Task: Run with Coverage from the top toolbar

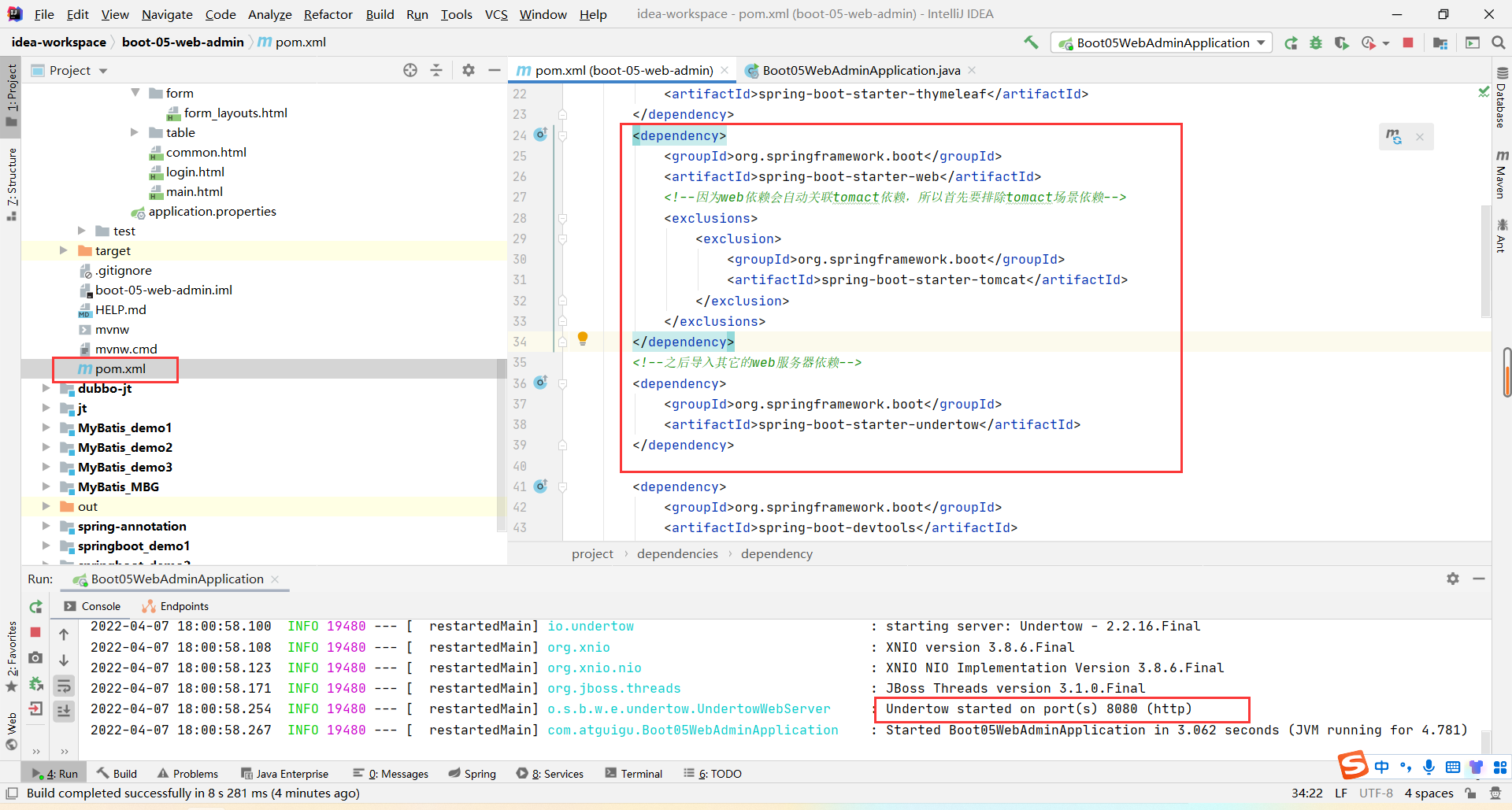Action: pyautogui.click(x=1341, y=43)
